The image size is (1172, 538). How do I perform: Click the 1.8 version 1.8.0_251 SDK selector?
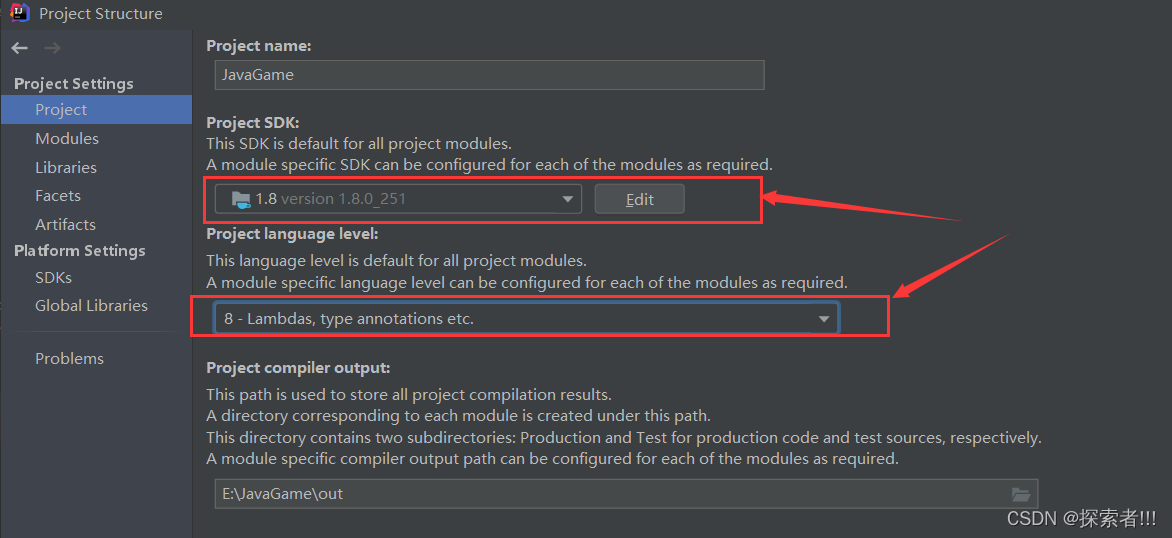398,200
